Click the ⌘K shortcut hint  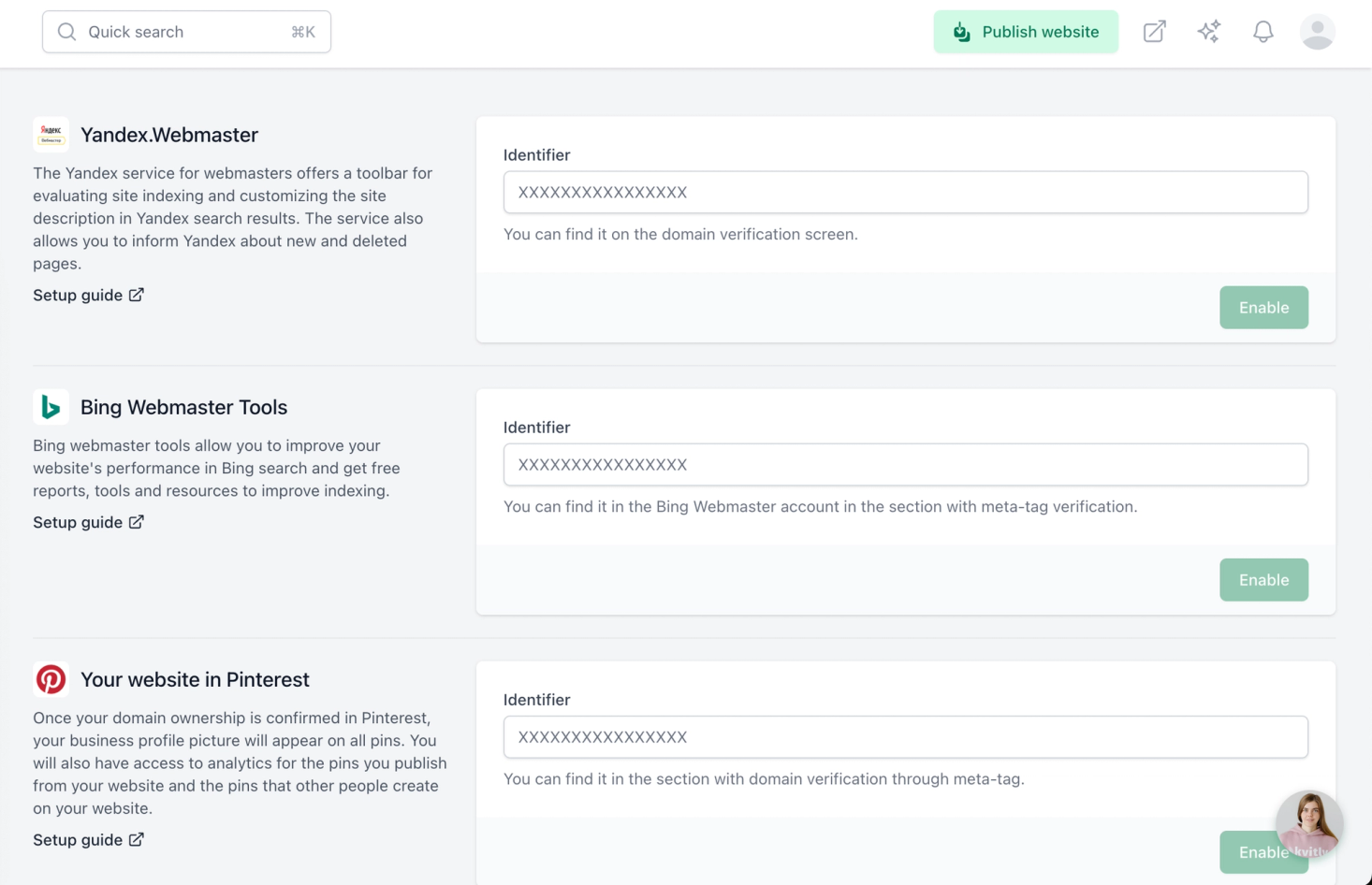pyautogui.click(x=303, y=32)
